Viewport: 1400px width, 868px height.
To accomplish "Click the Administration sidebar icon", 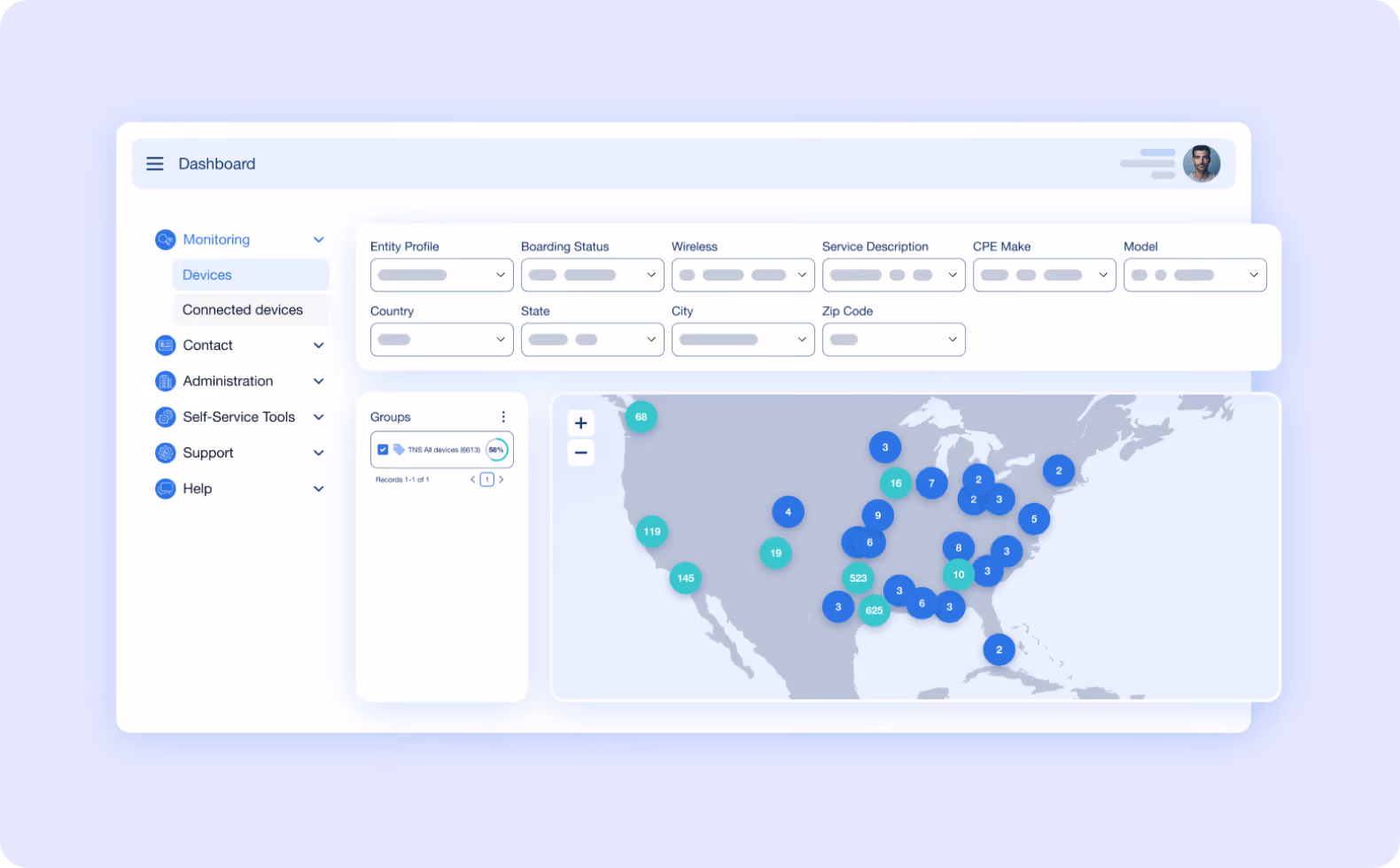I will tap(166, 382).
